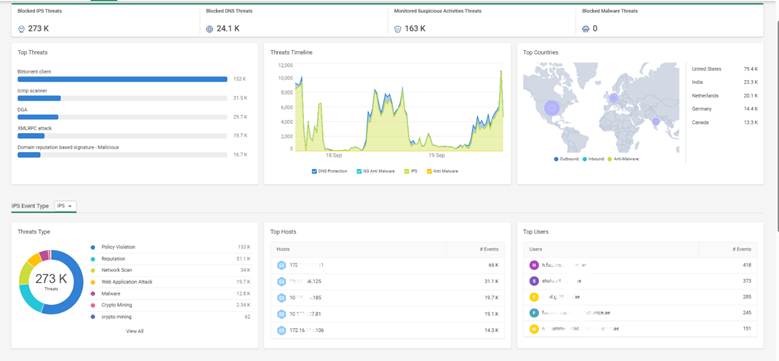Click the 24.1 K Blocked DNS Threats value
The image size is (779, 361).
[228, 29]
